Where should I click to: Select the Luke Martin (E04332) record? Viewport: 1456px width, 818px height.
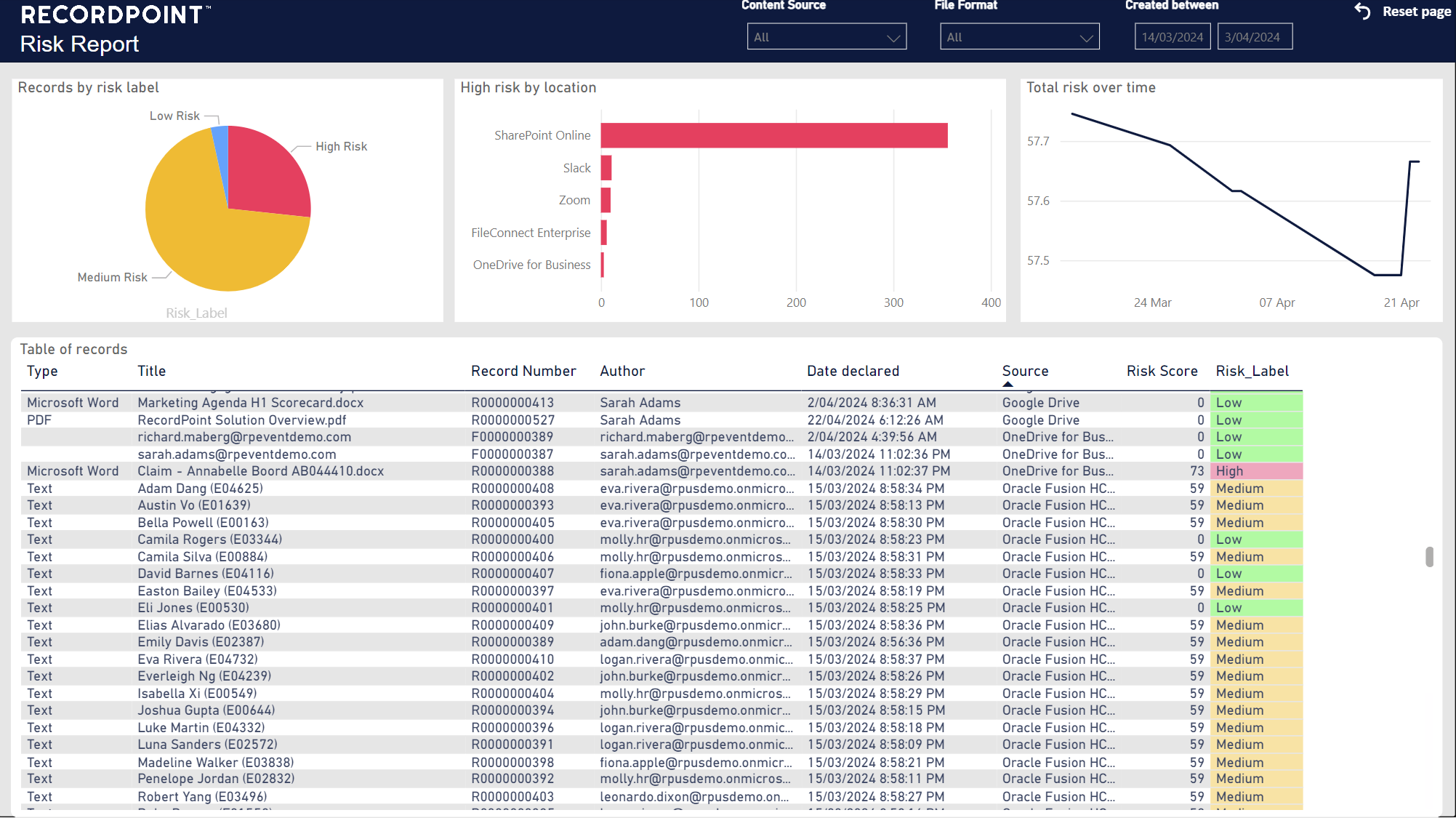pos(661,728)
